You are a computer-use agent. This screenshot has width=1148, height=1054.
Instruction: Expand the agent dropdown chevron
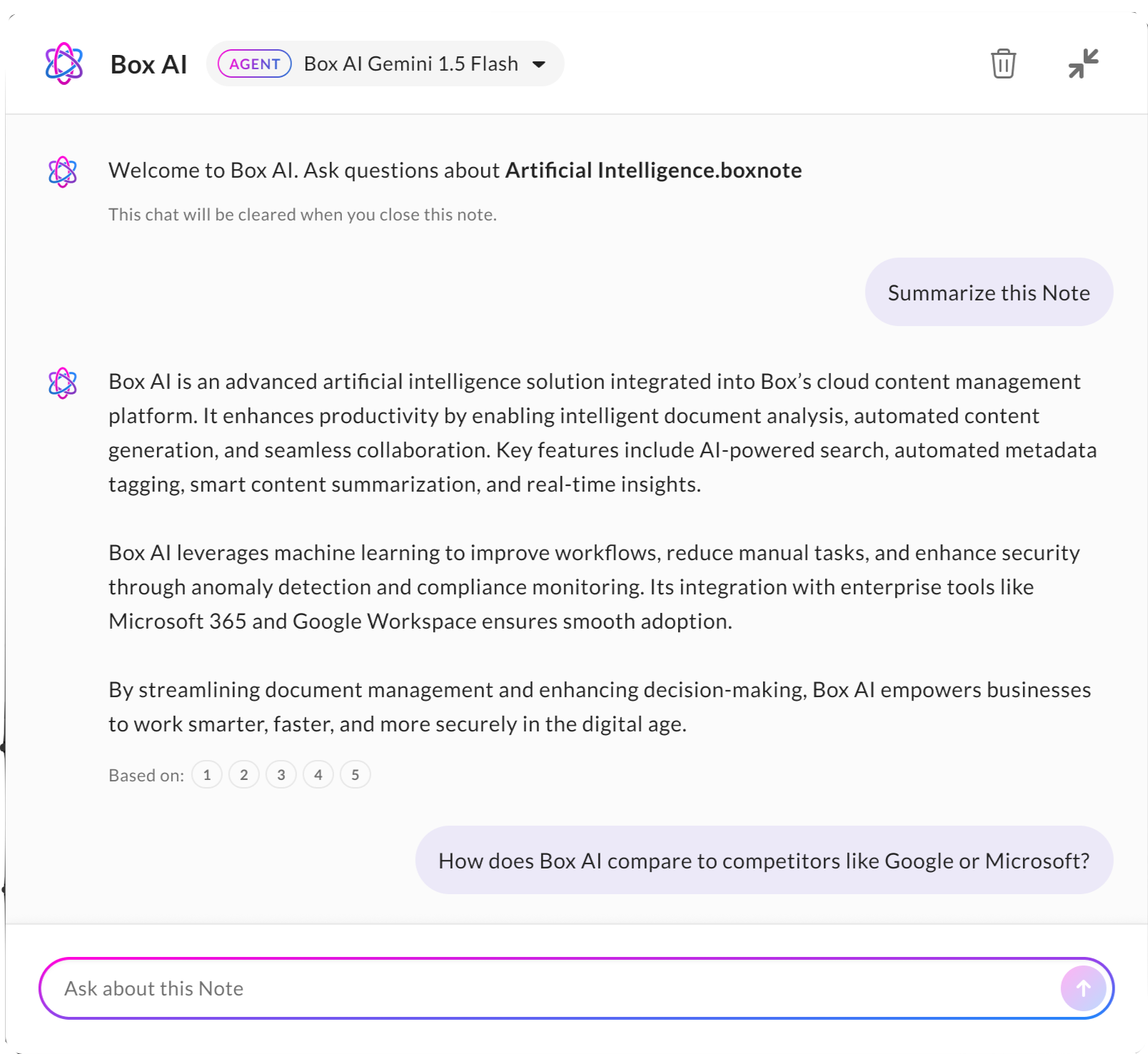[540, 64]
